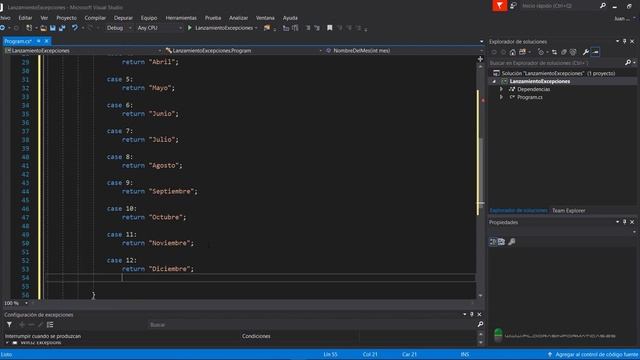Click the Open File folder icon
640x360 pixels.
pos(43,28)
